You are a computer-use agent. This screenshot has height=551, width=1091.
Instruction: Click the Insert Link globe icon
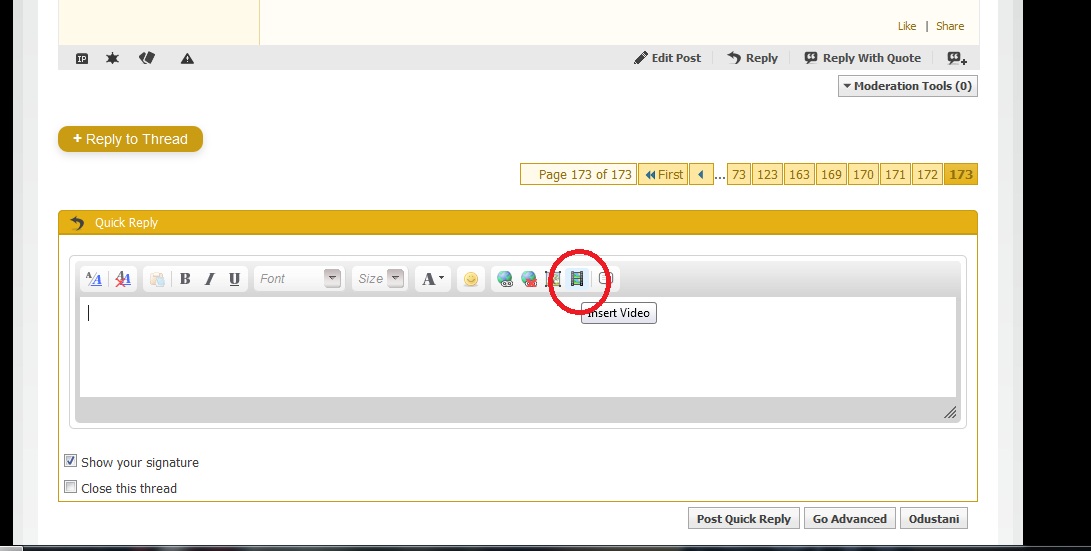[x=505, y=279]
